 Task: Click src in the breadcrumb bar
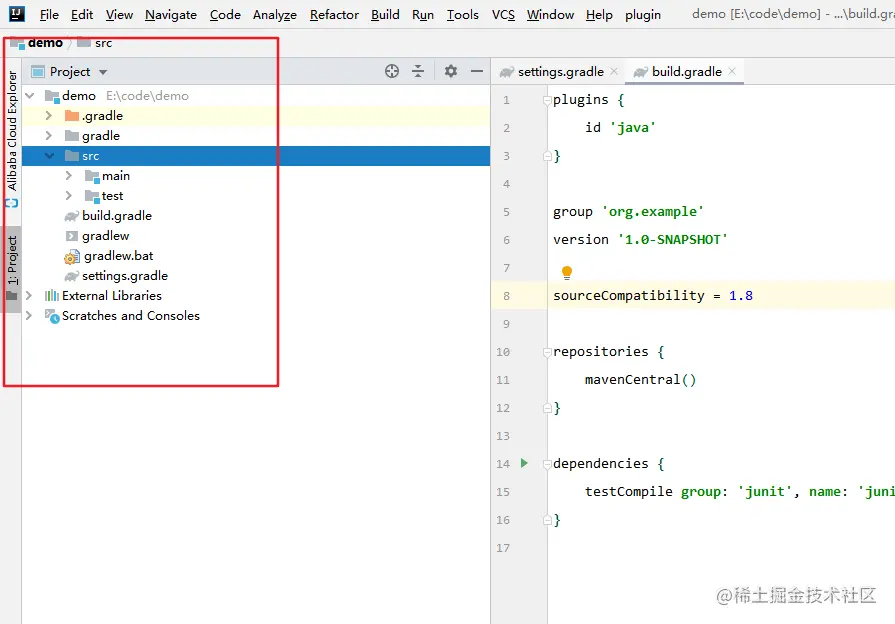103,43
